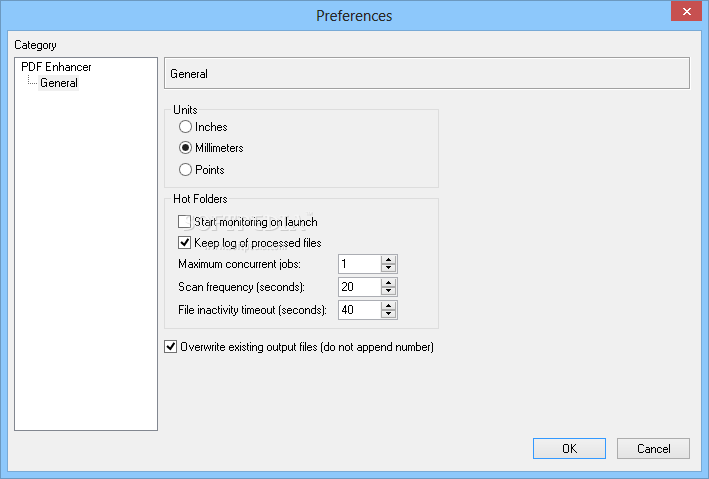Click the File inactivity timeout field
Image resolution: width=709 pixels, height=479 pixels.
[359, 310]
